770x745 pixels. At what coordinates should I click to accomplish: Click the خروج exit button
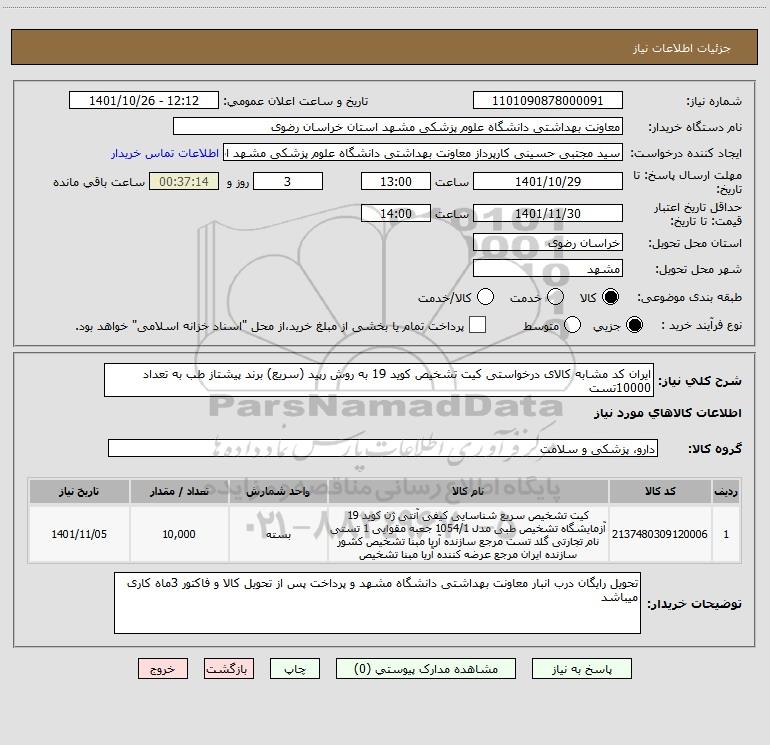(x=163, y=669)
